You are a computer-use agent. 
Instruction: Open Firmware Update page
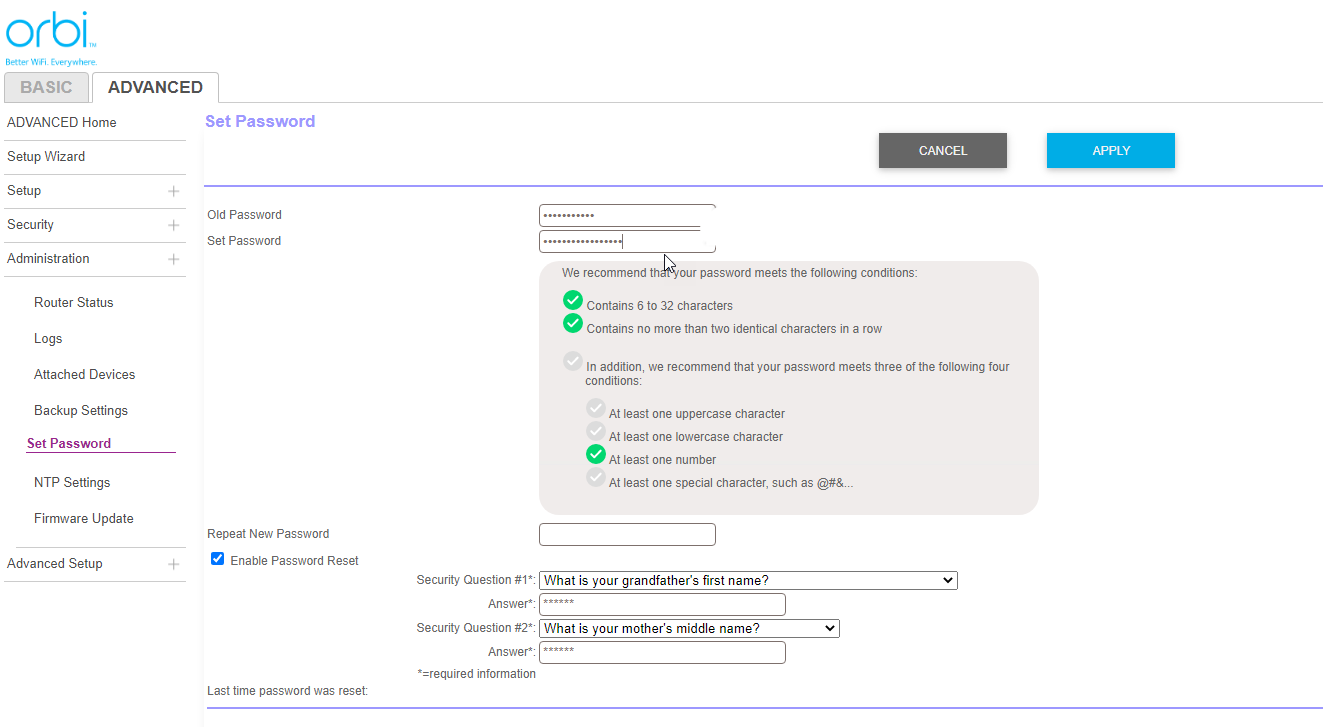pos(84,518)
